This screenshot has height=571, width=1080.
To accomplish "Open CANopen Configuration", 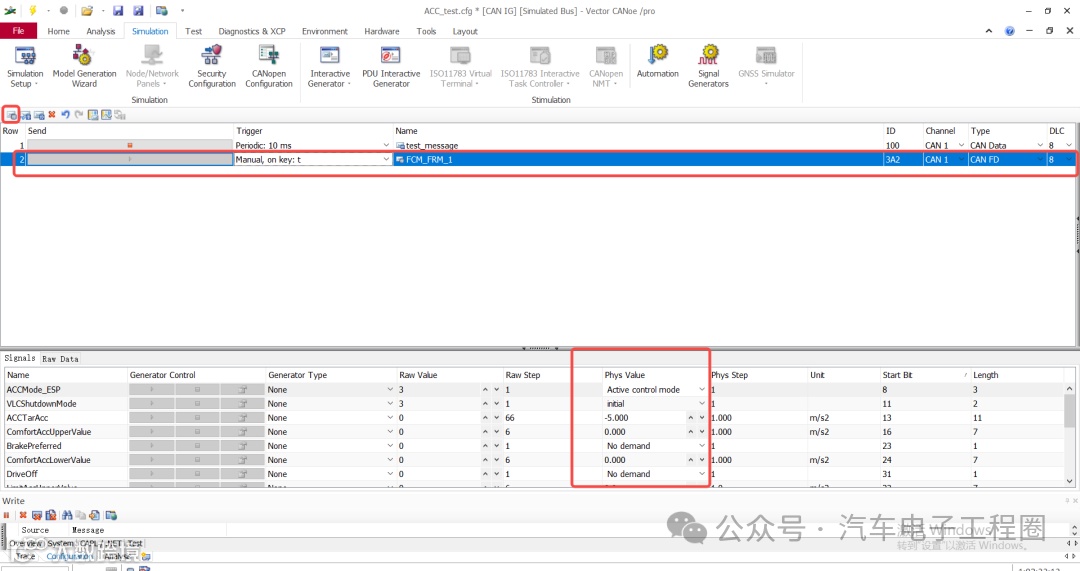I will [x=269, y=66].
